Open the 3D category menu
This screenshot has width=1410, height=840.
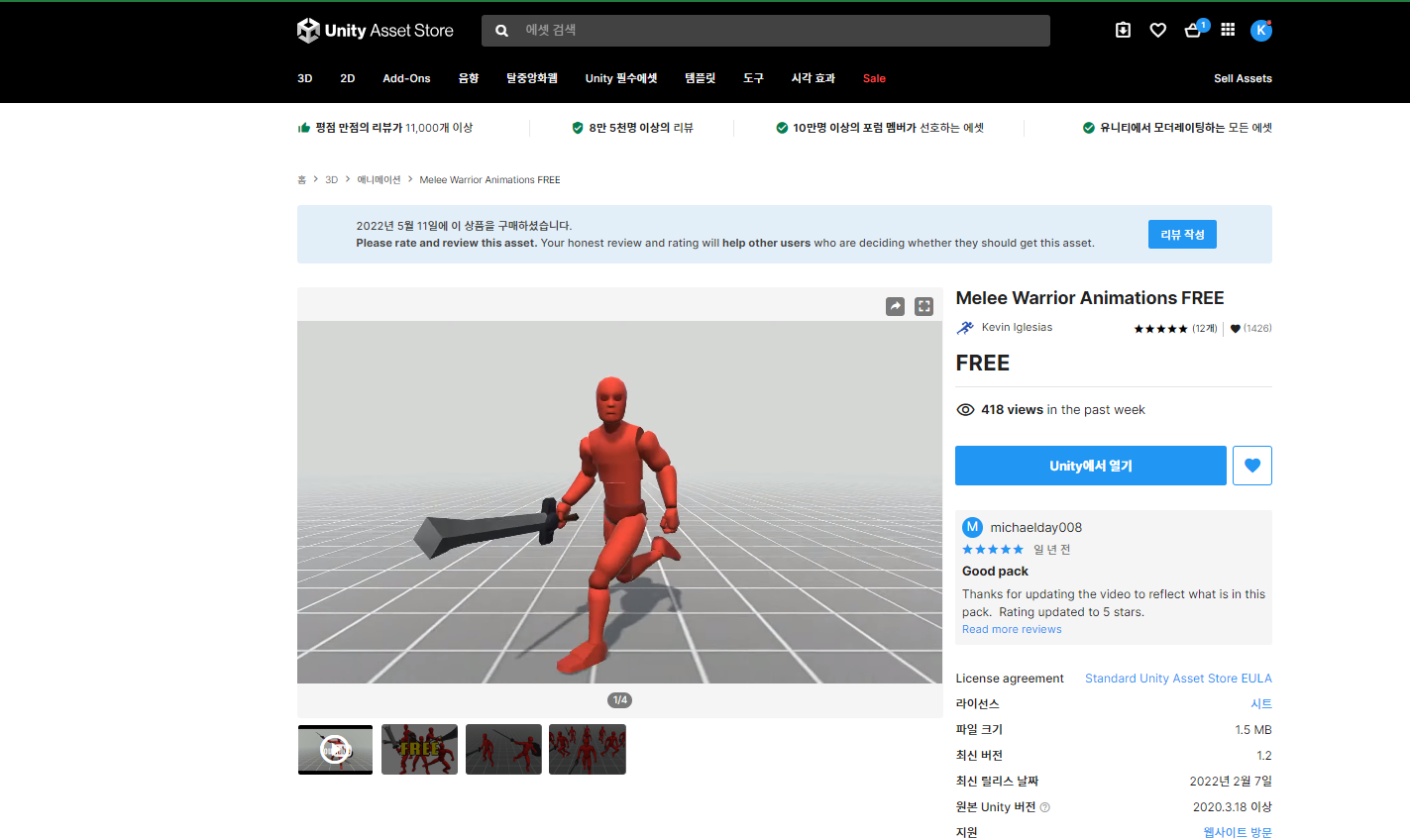[305, 78]
